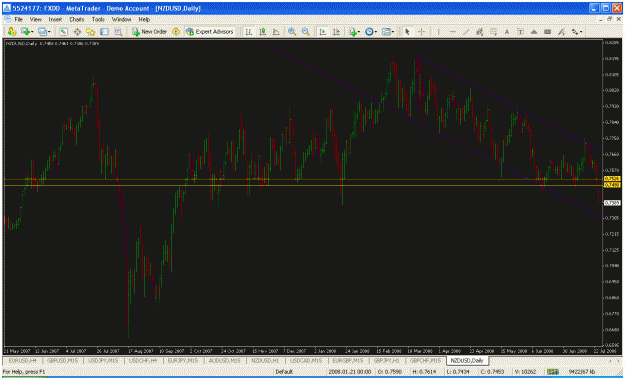Screen dimensions: 625x378
Task: Zoom in on the chart
Action: click(292, 32)
